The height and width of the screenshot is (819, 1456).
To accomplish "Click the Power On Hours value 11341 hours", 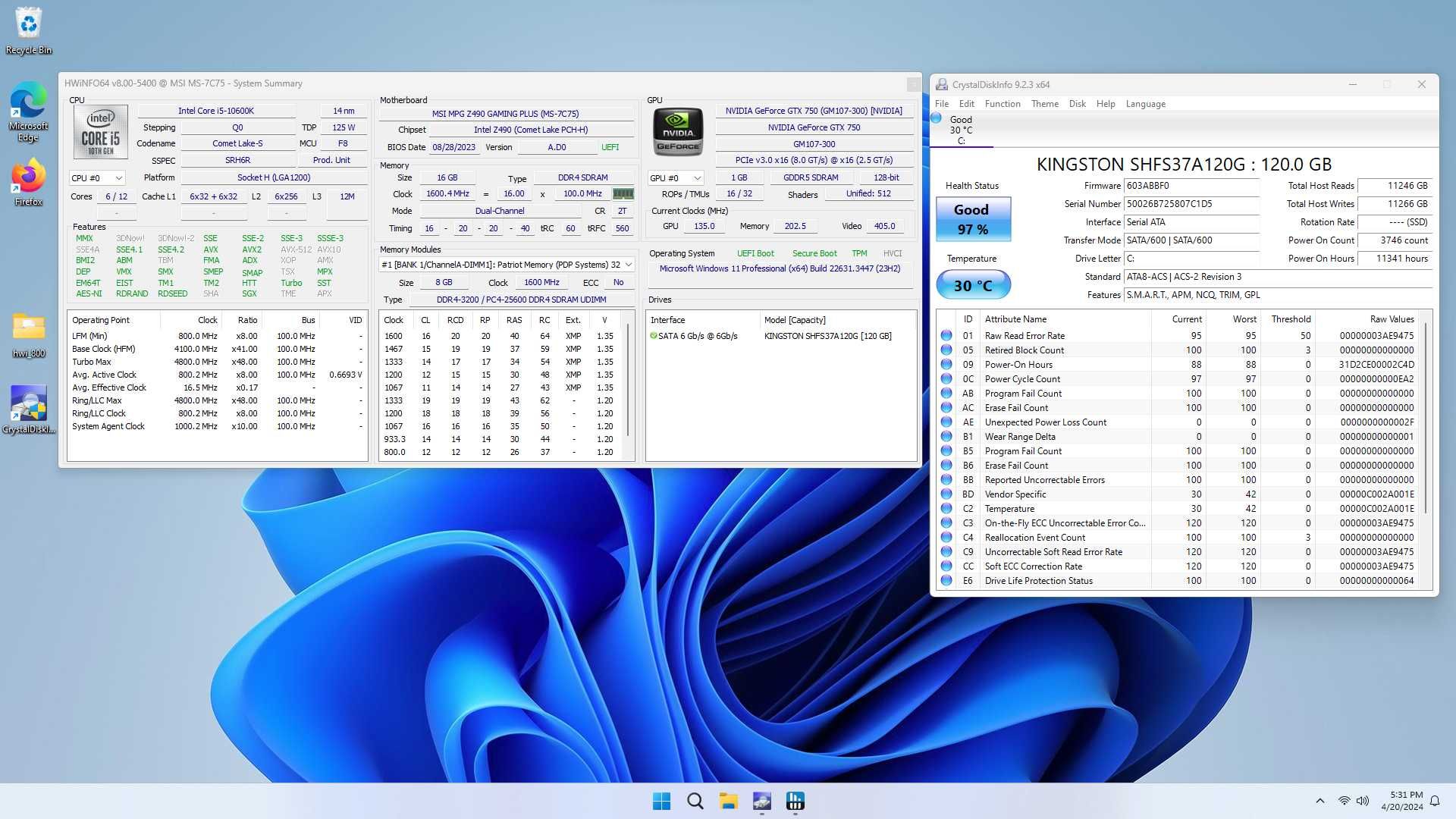I will pos(1395,259).
